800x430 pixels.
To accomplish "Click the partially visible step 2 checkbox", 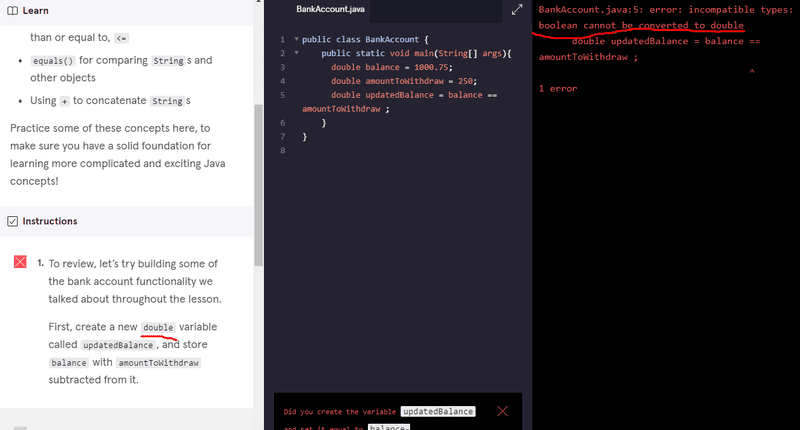I will pos(20,427).
